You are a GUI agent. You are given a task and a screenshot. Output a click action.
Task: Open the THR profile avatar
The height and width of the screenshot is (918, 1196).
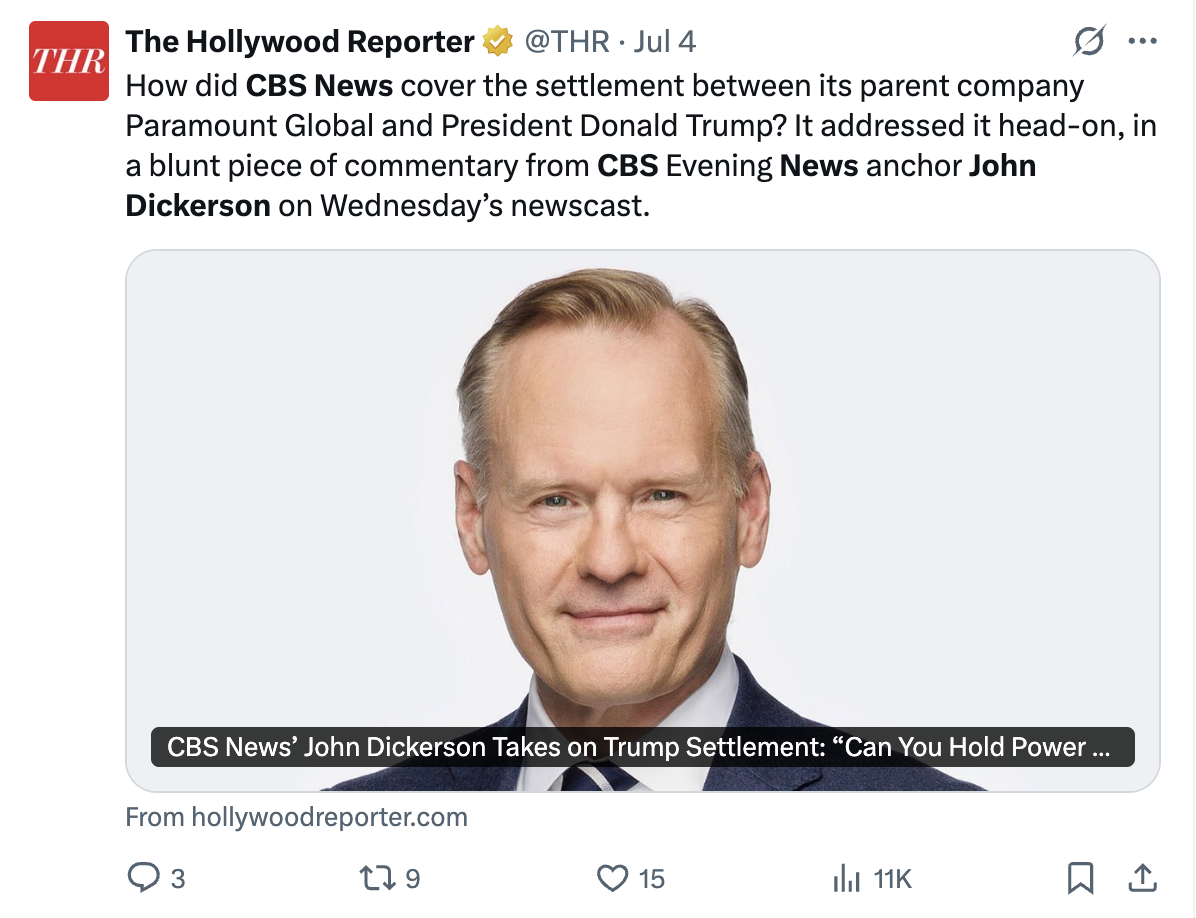pos(69,61)
